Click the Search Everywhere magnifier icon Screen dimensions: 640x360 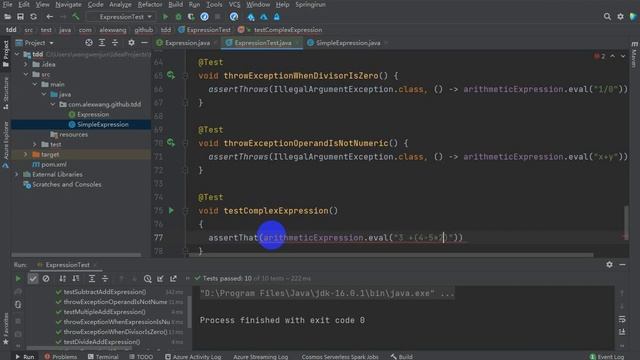click(607, 17)
